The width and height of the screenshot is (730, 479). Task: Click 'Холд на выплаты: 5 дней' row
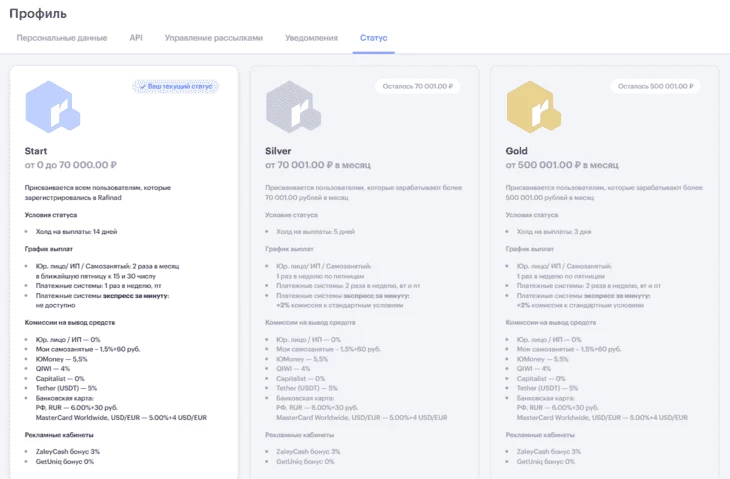315,231
